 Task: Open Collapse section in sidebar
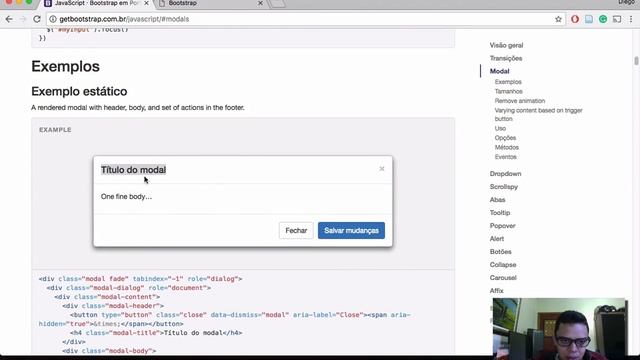click(503, 265)
